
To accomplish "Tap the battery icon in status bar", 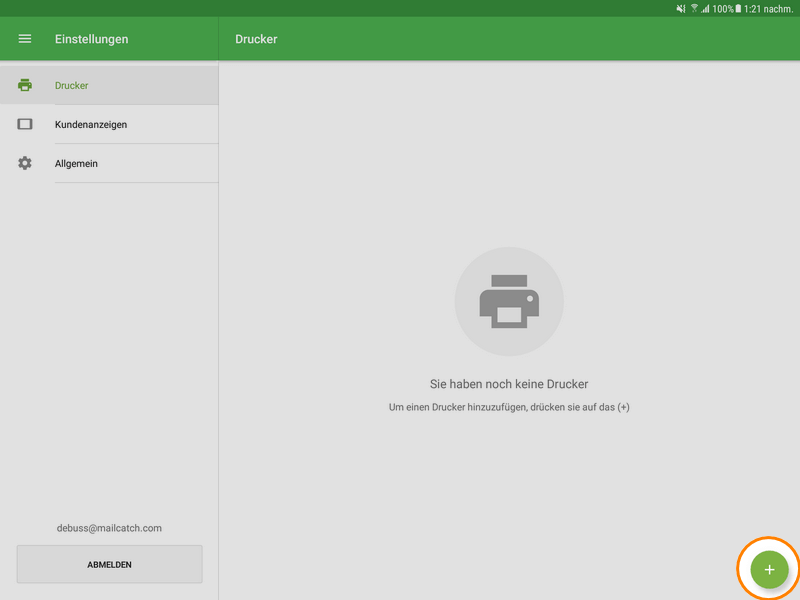I will 738,8.
